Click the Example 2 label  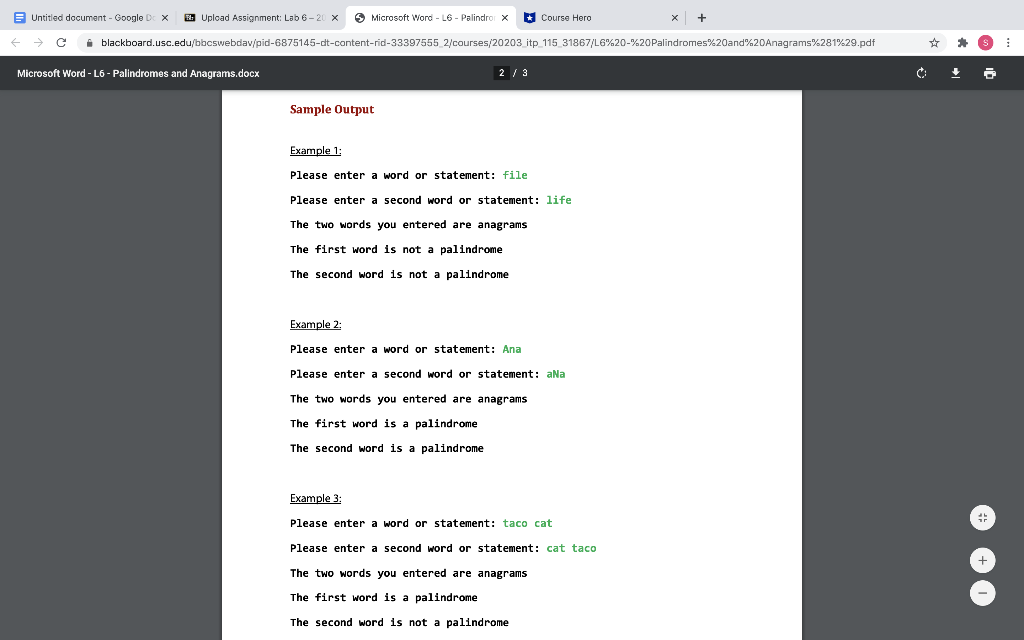pos(315,324)
